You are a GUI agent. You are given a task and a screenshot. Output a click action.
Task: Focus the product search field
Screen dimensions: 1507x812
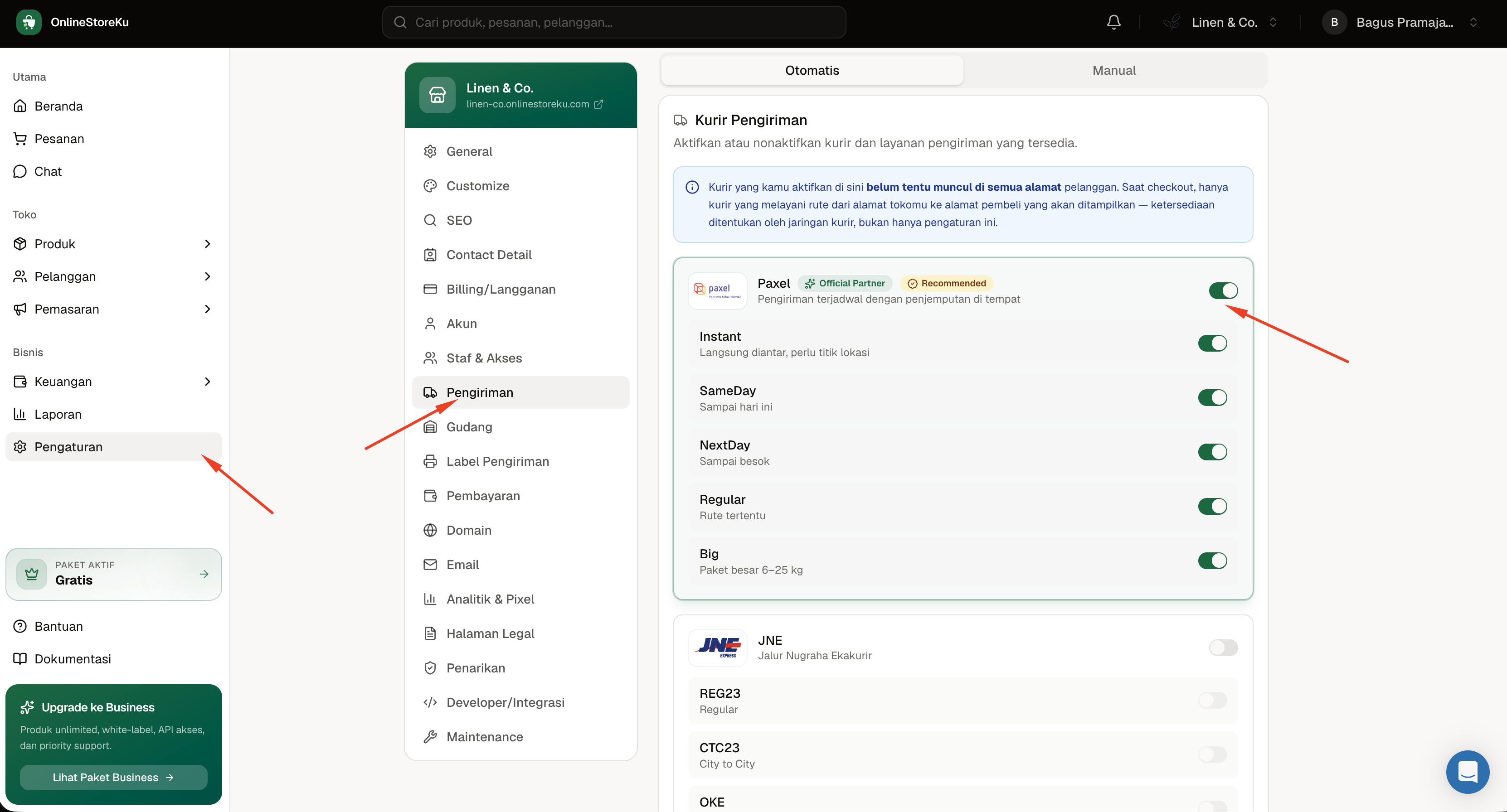click(x=614, y=22)
